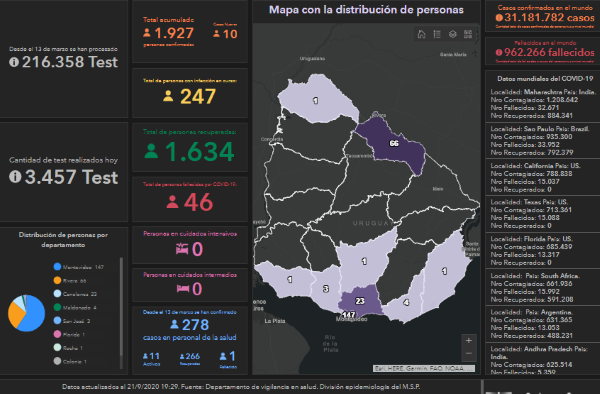Click info icon beside 3.457 Test

[15, 176]
